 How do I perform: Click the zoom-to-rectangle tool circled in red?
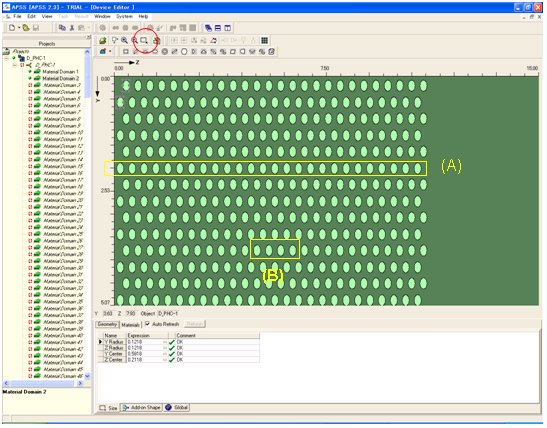click(x=144, y=40)
